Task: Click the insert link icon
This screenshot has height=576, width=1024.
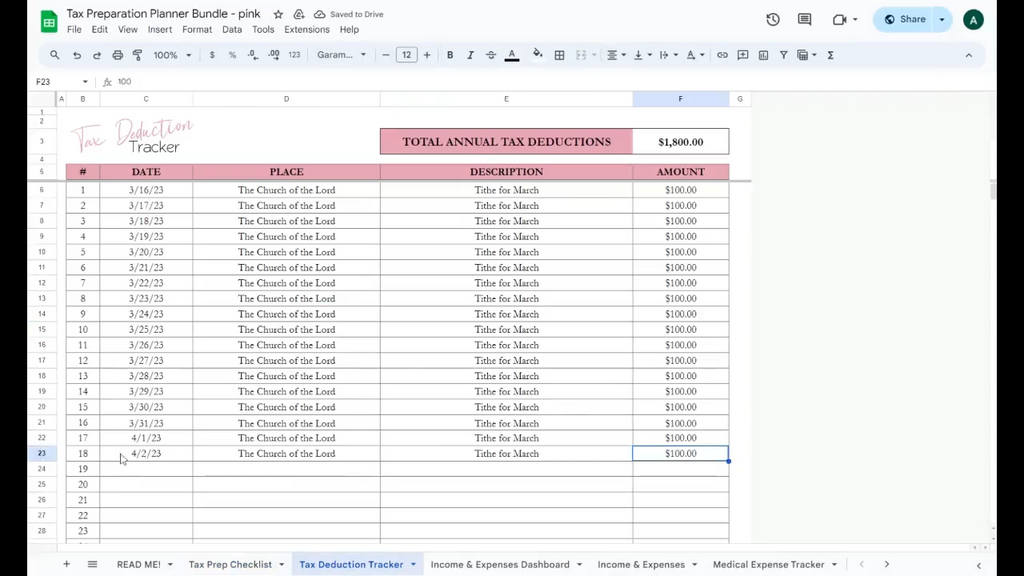Action: pos(722,55)
